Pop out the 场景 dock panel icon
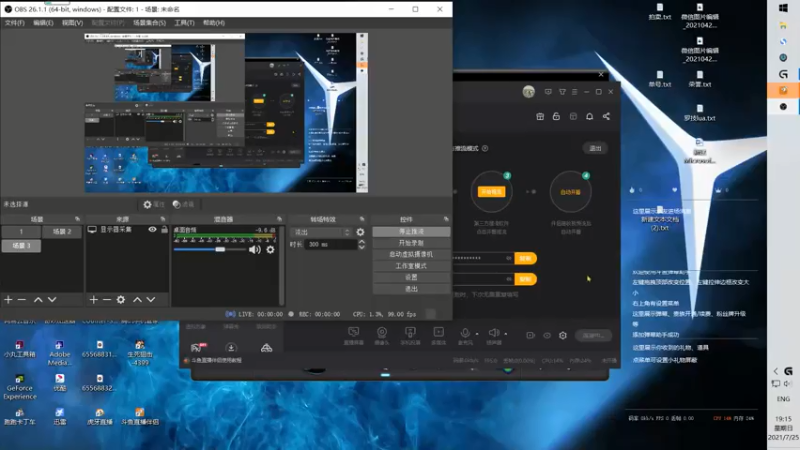Screen dimensions: 800x450 [78, 219]
